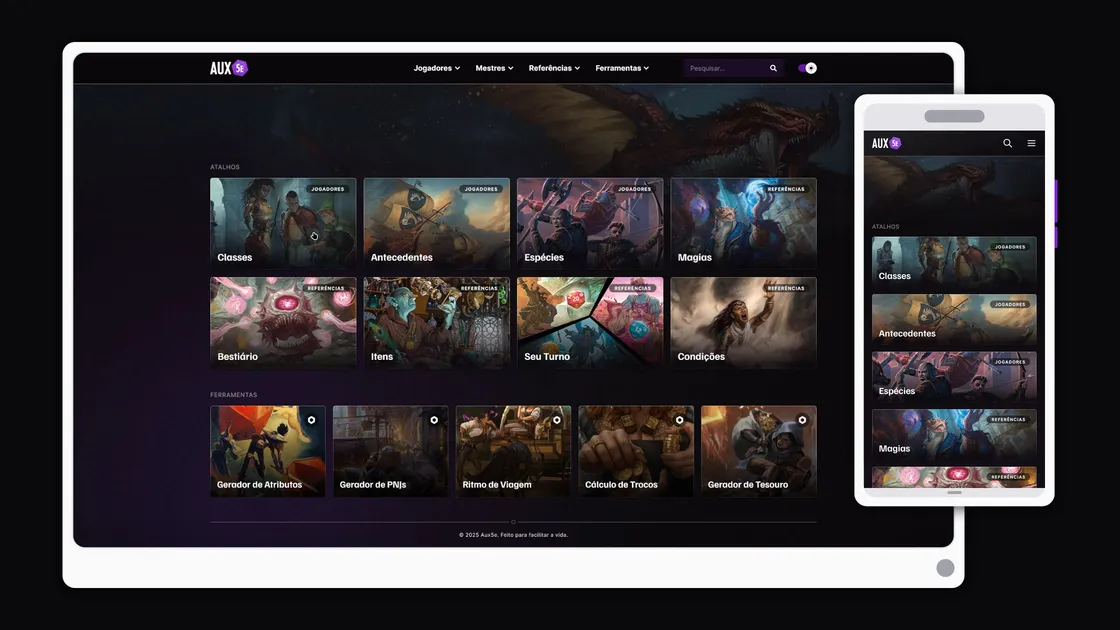Image resolution: width=1120 pixels, height=630 pixels.
Task: Tap the mobile search magnifier icon
Action: [x=1007, y=143]
